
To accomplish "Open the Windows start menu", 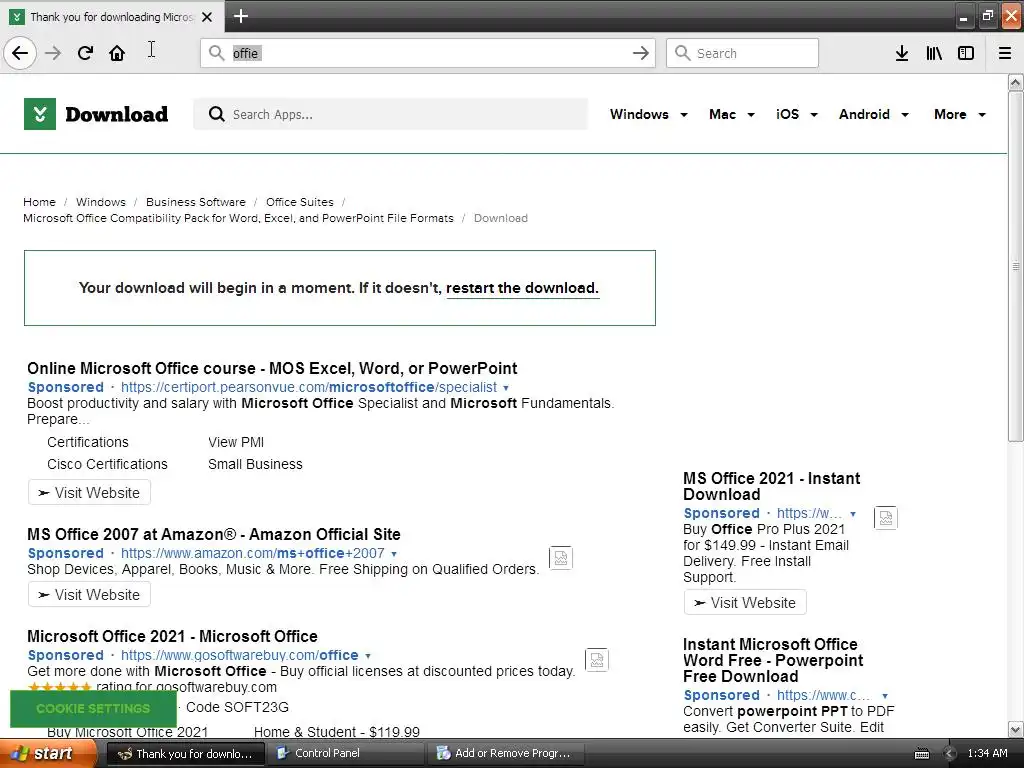I will (x=48, y=754).
